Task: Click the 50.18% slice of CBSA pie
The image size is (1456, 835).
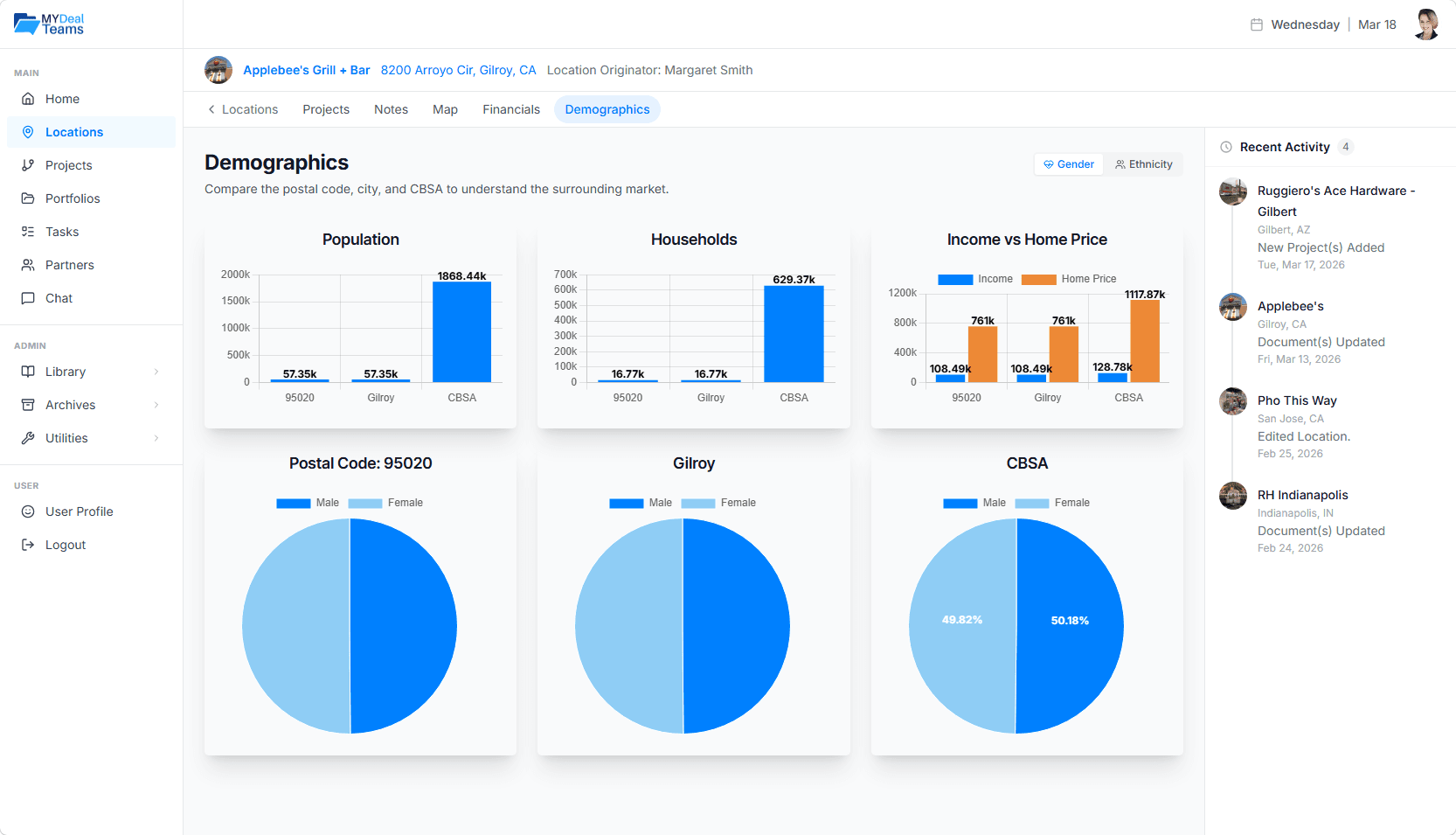Action: coord(1071,626)
